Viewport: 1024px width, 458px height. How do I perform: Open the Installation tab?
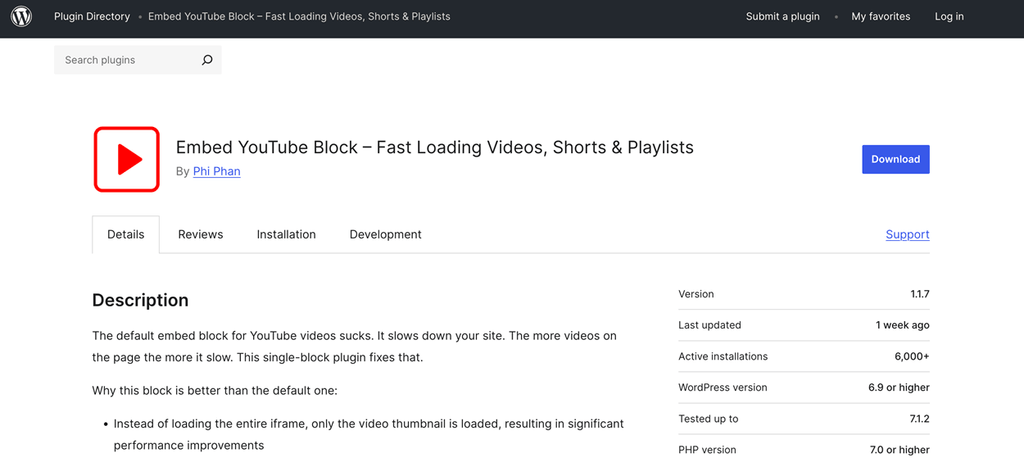click(286, 235)
